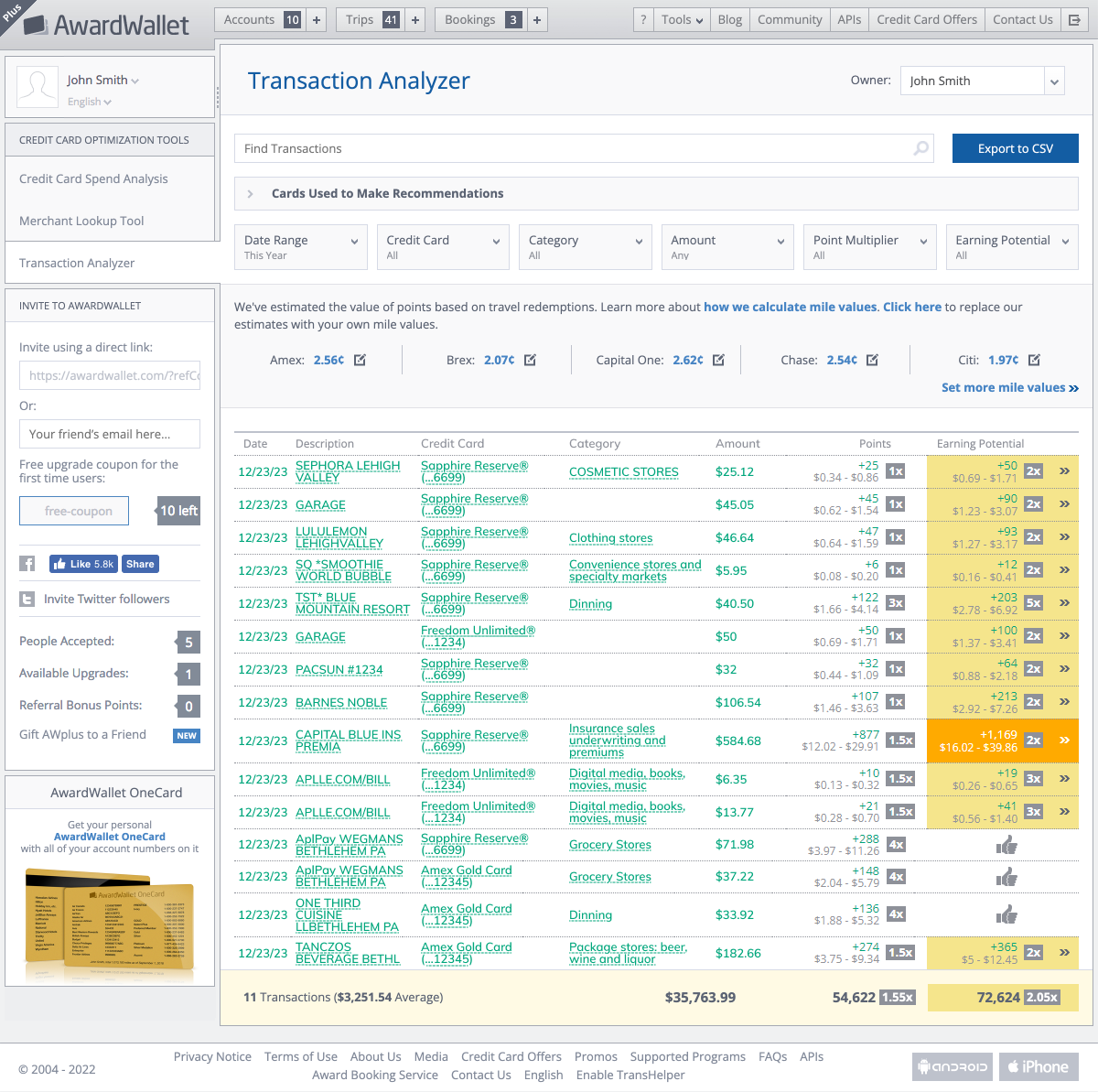This screenshot has width=1098, height=1092.
Task: Follow how we calculate mile values link
Action: pos(791,307)
